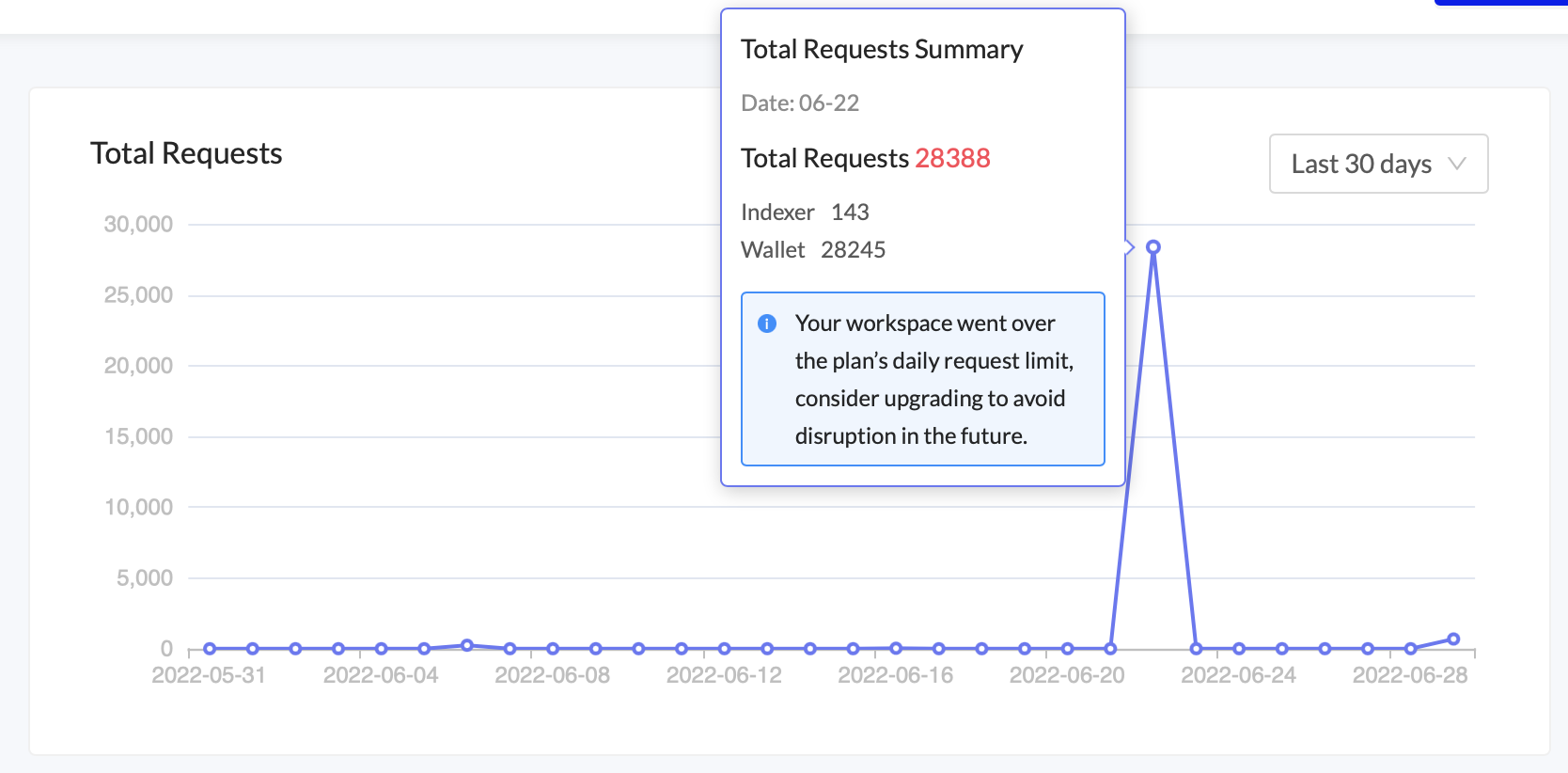Click the chevron arrow beside Last 30 days

[x=1457, y=164]
